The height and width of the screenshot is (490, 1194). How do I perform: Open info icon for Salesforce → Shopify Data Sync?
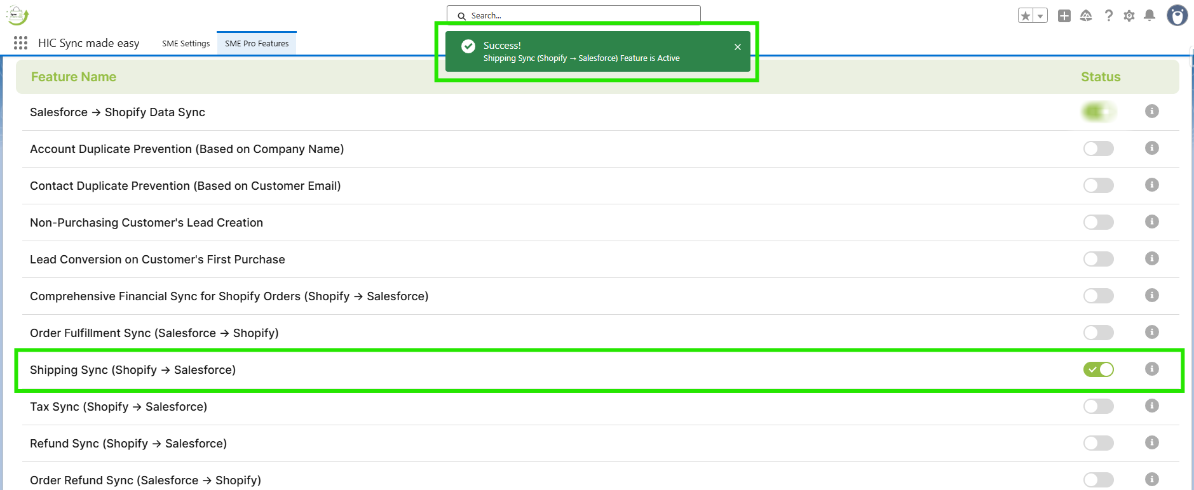(1152, 111)
